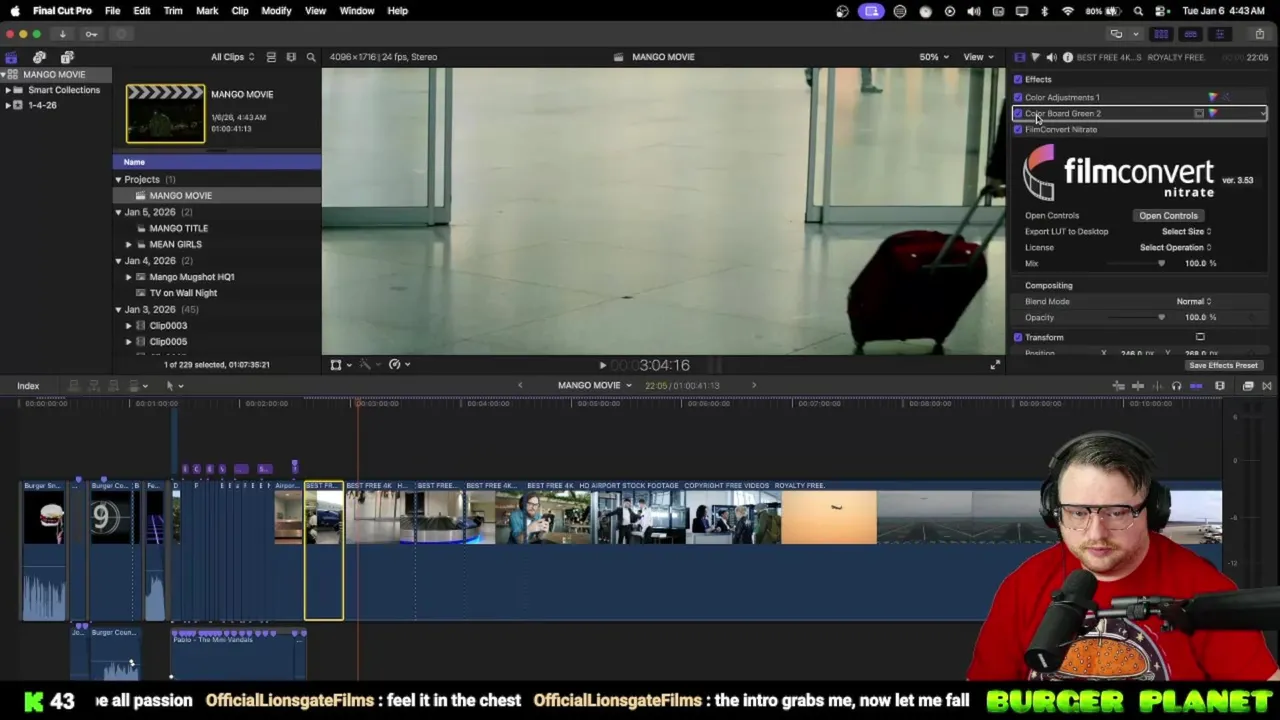Select MANGO TITLE in browser list

pos(178,228)
